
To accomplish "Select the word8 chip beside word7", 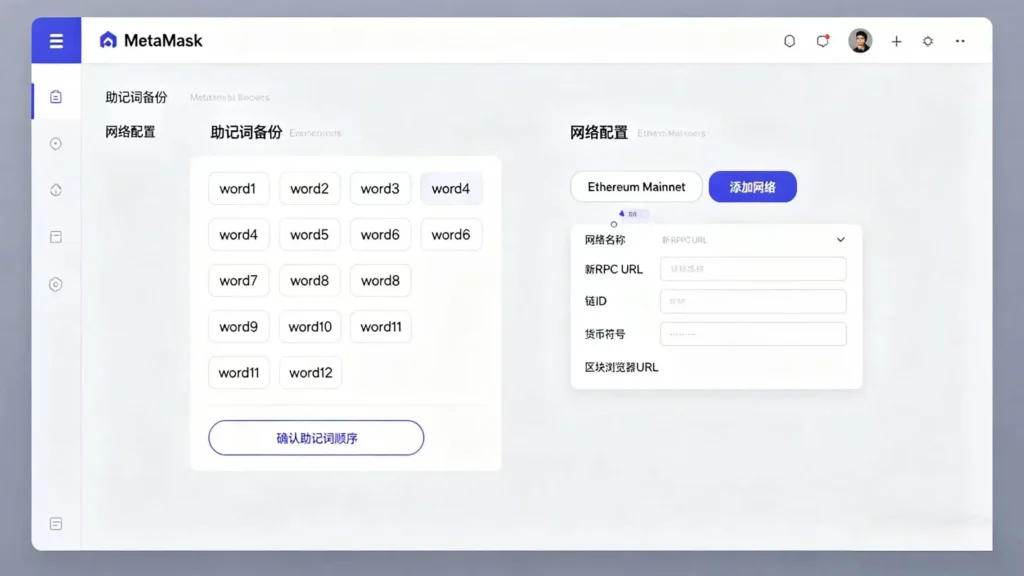I will click(x=310, y=281).
